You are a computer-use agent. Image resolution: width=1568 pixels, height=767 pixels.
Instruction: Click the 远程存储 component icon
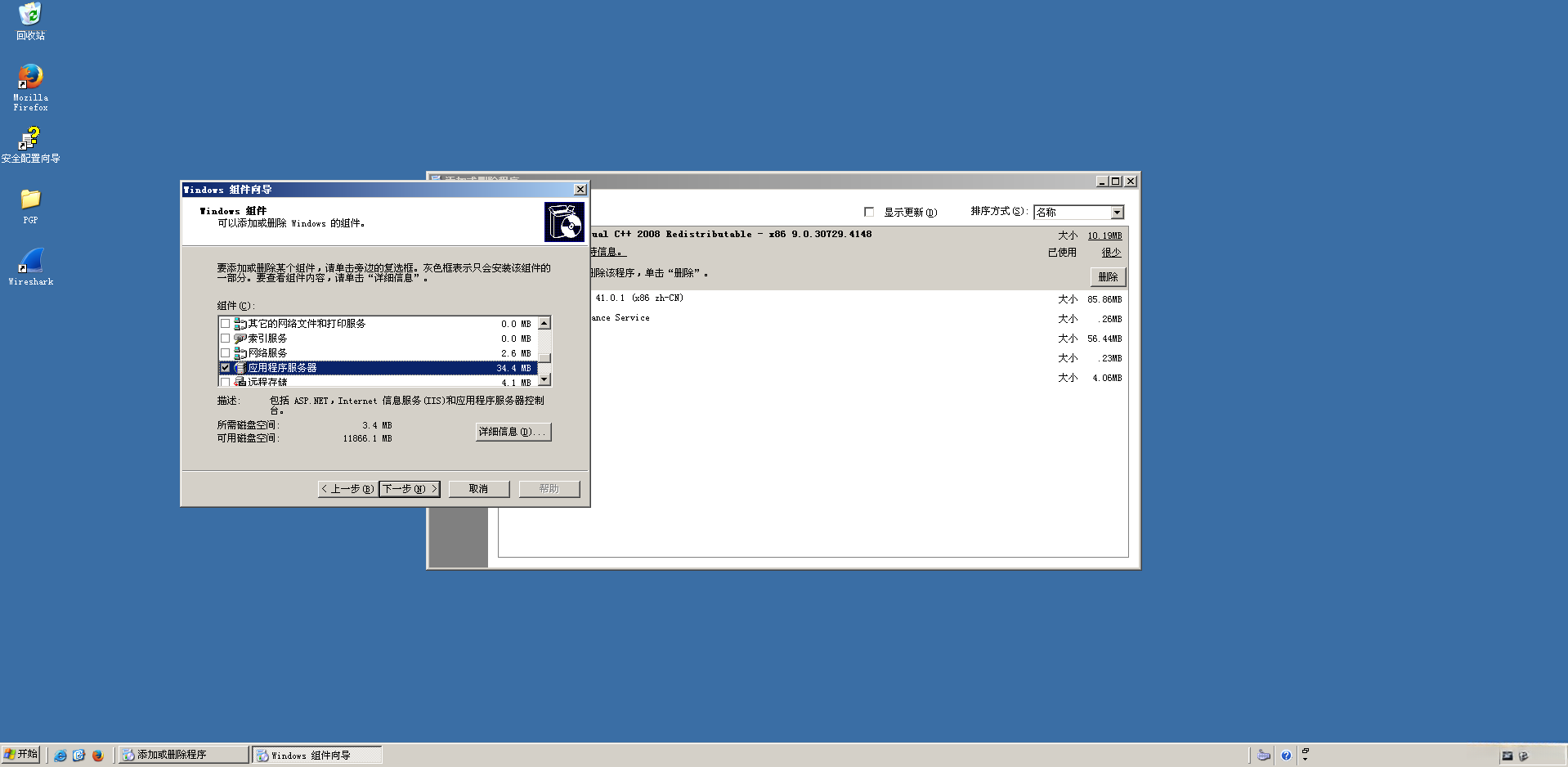pos(240,382)
